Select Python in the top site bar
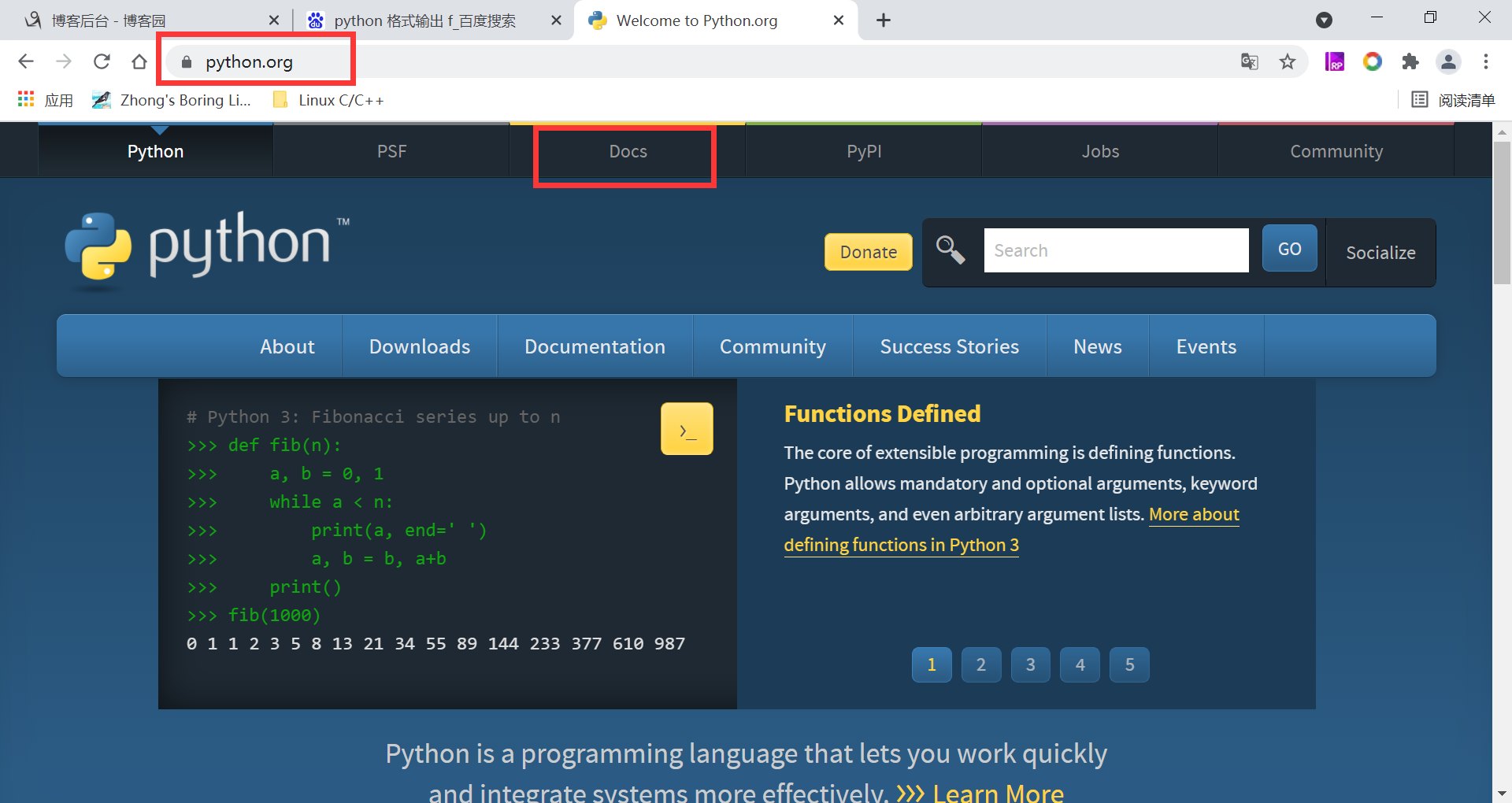 [x=156, y=151]
